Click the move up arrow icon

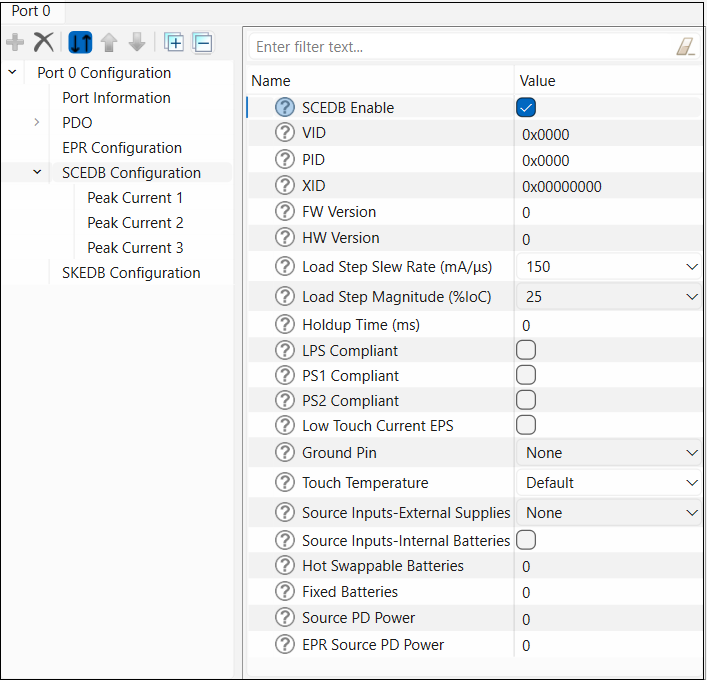[108, 43]
